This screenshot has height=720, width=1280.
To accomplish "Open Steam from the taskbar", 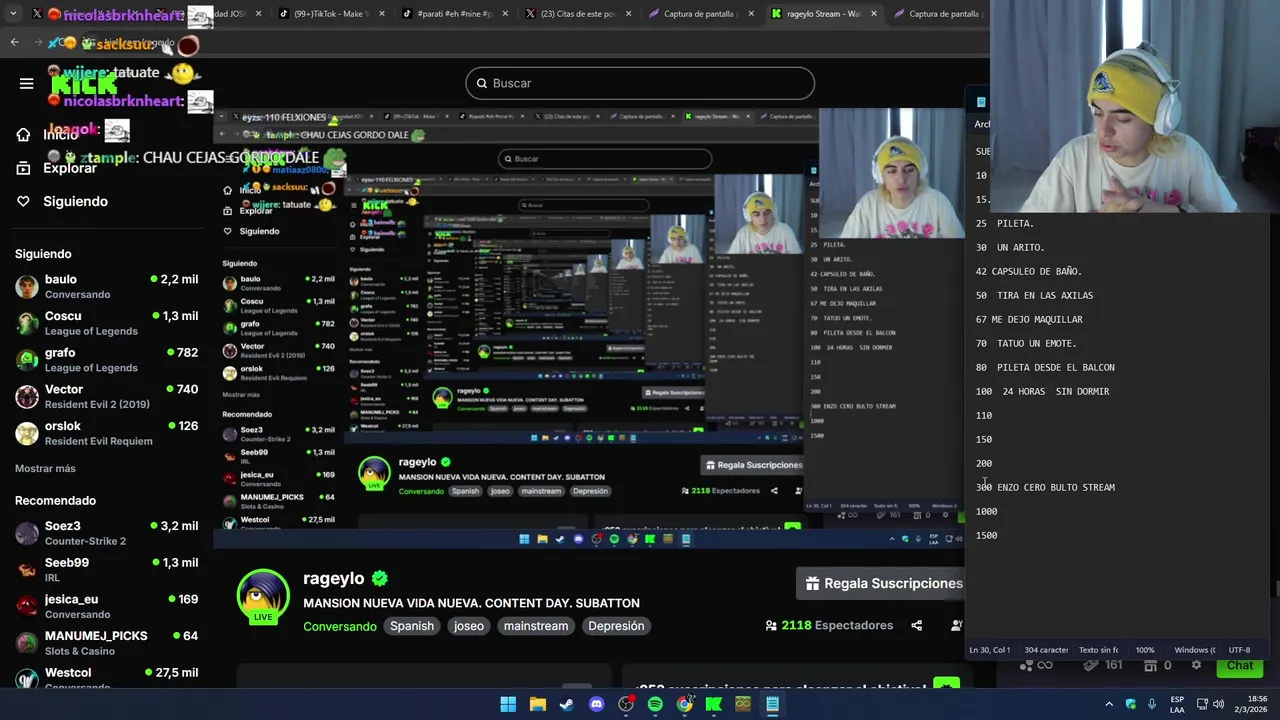I will (566, 704).
